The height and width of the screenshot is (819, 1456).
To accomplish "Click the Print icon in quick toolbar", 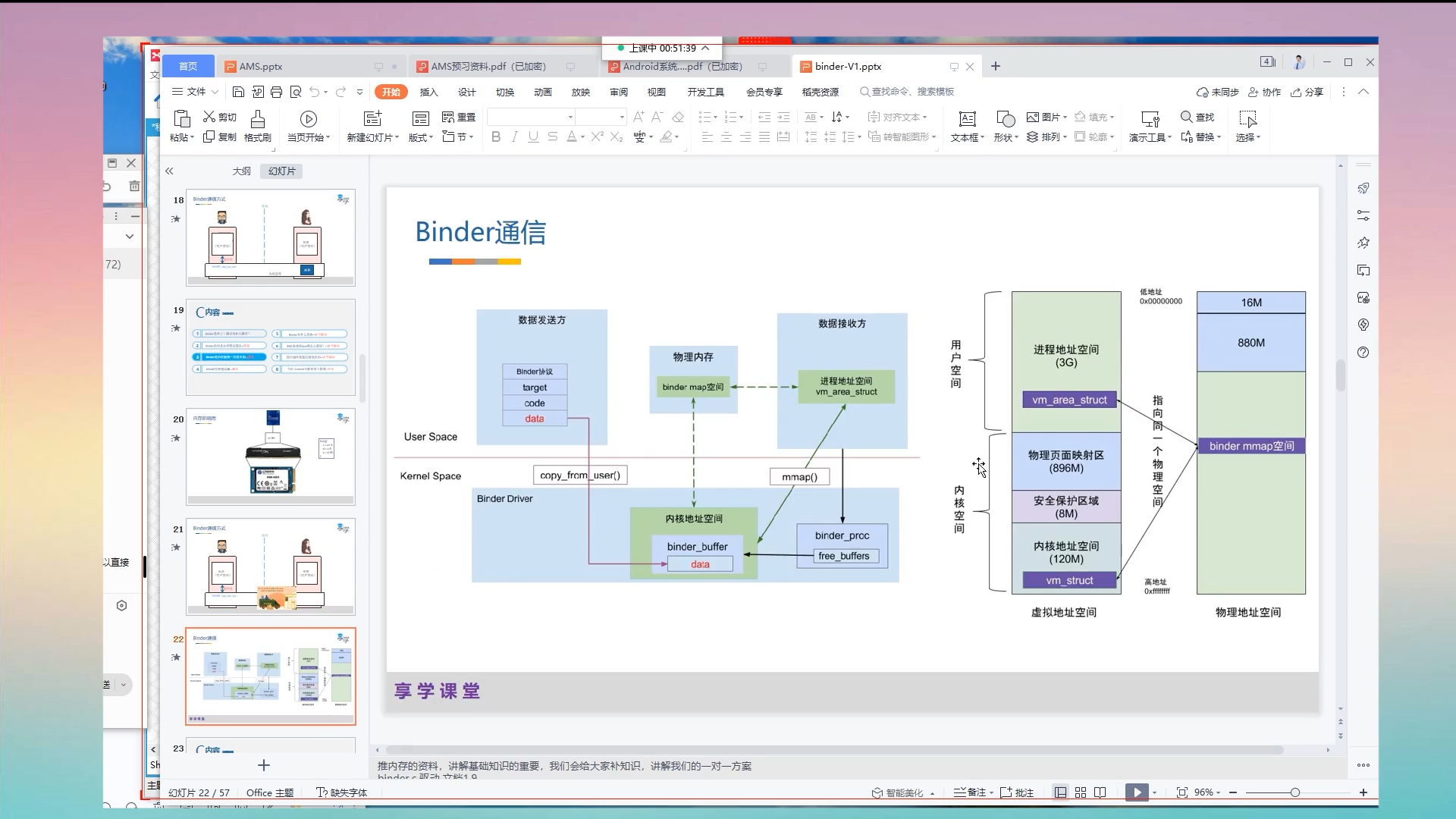I will (x=276, y=92).
